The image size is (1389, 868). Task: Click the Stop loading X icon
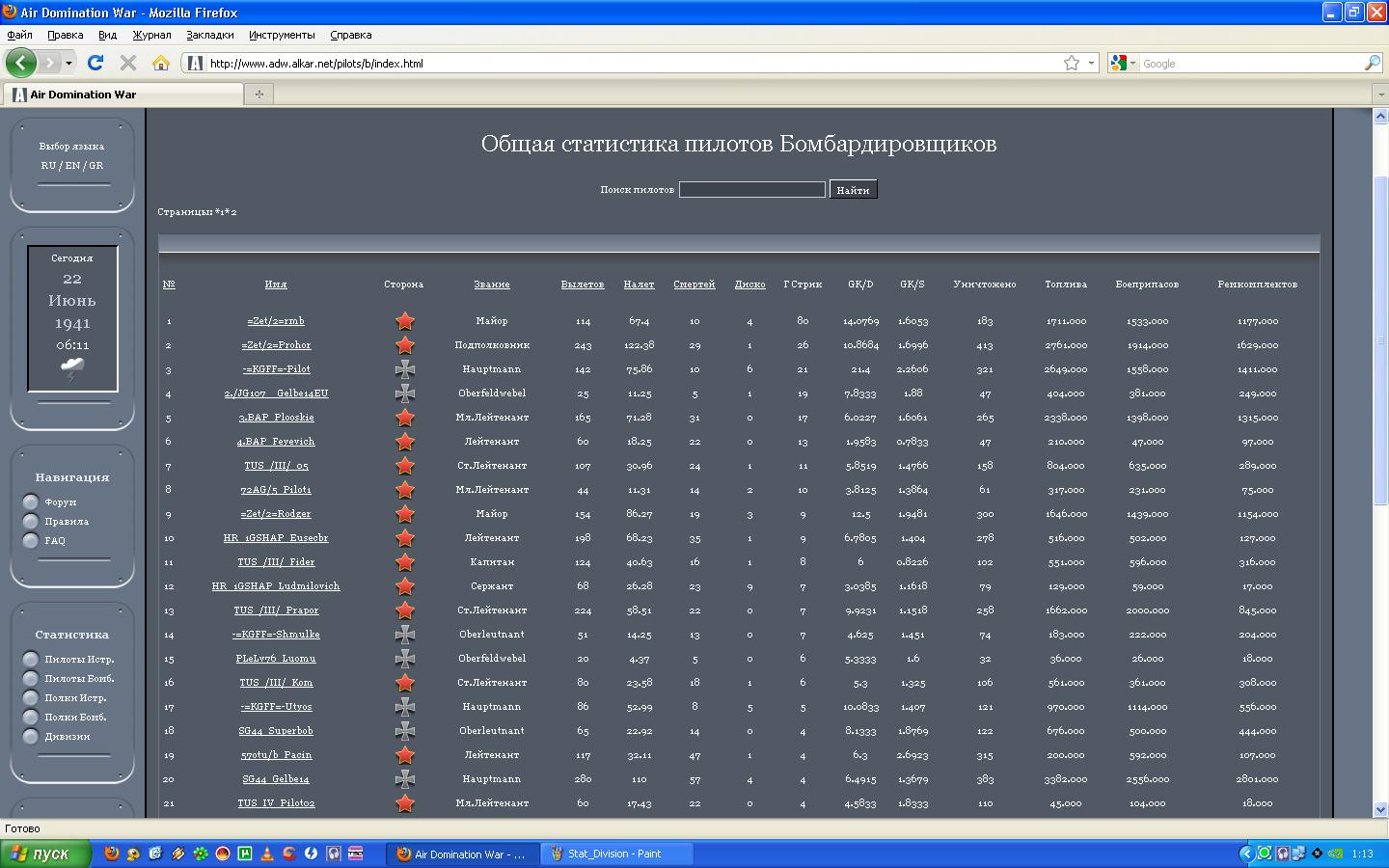click(127, 63)
